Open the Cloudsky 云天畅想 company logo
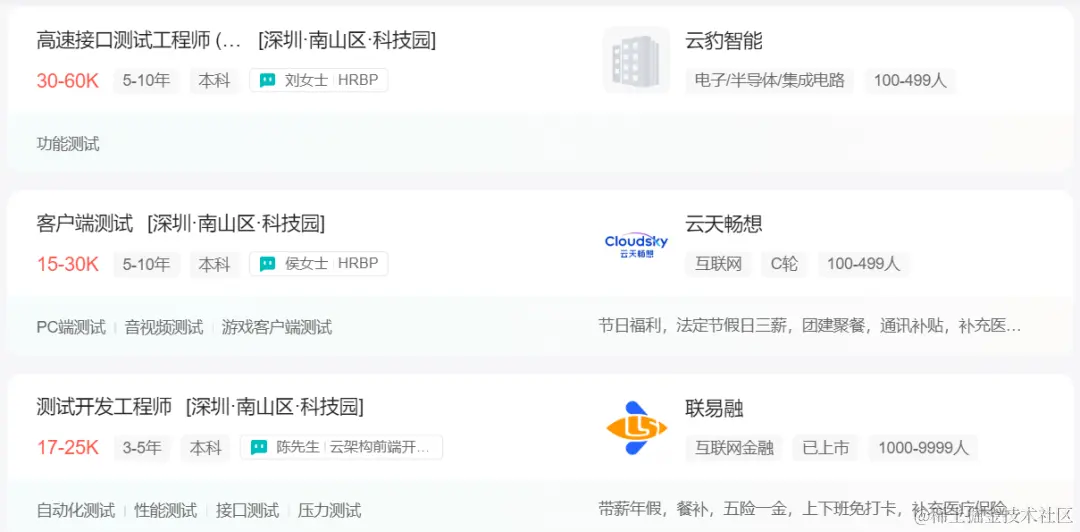Screen dimensions: 1080x532 636,245
